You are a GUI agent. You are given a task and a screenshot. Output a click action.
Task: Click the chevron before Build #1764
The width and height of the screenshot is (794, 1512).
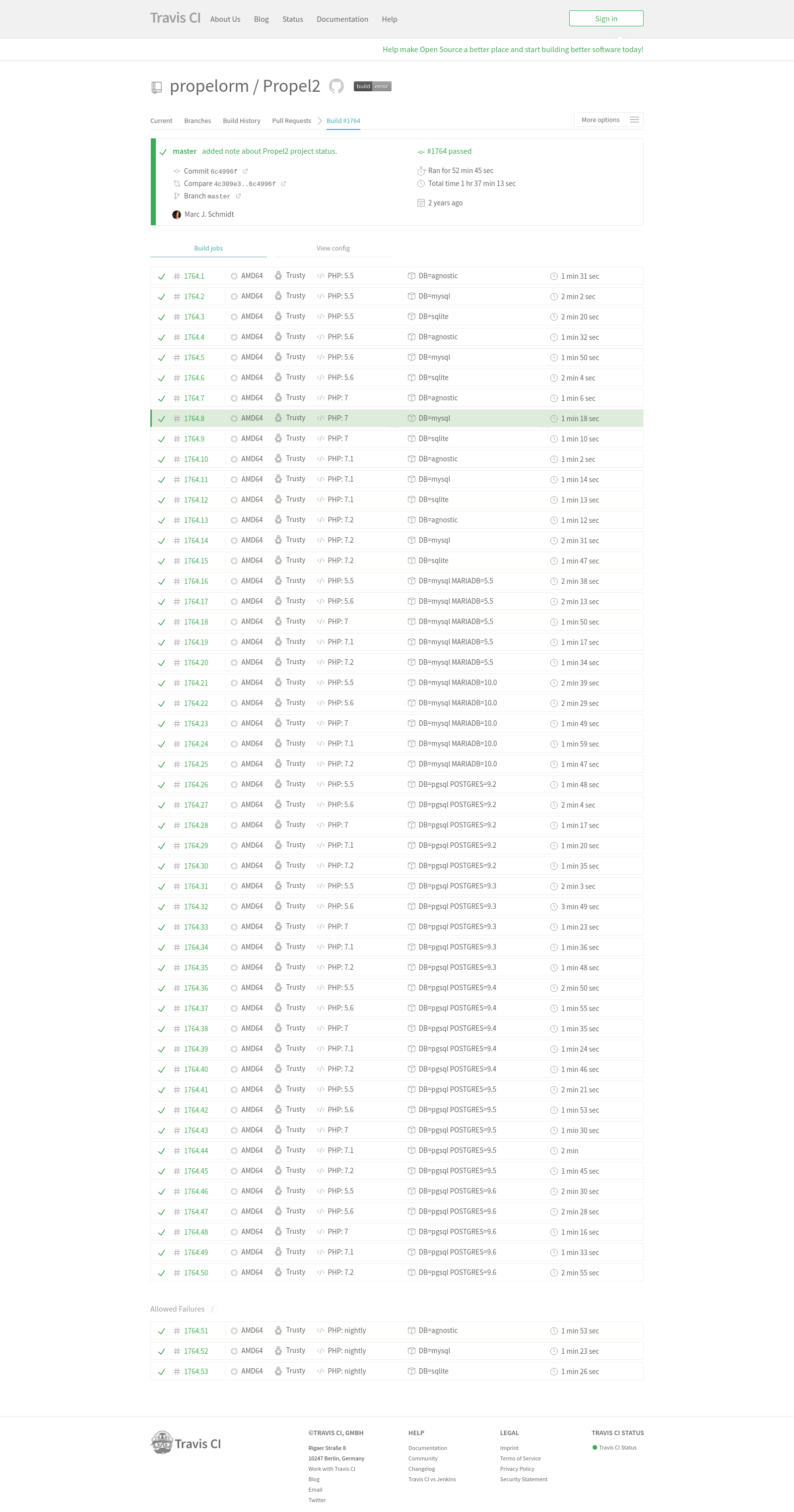(320, 121)
